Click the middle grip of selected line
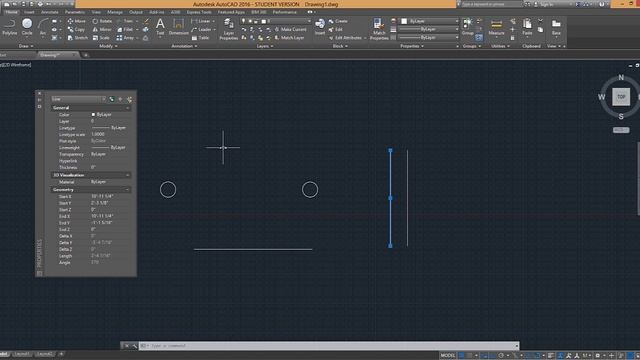The width and height of the screenshot is (640, 360). tap(390, 198)
